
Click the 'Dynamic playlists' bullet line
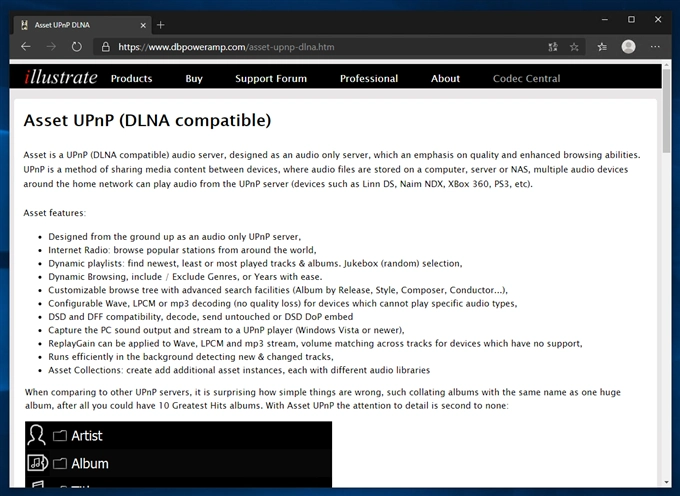click(255, 264)
